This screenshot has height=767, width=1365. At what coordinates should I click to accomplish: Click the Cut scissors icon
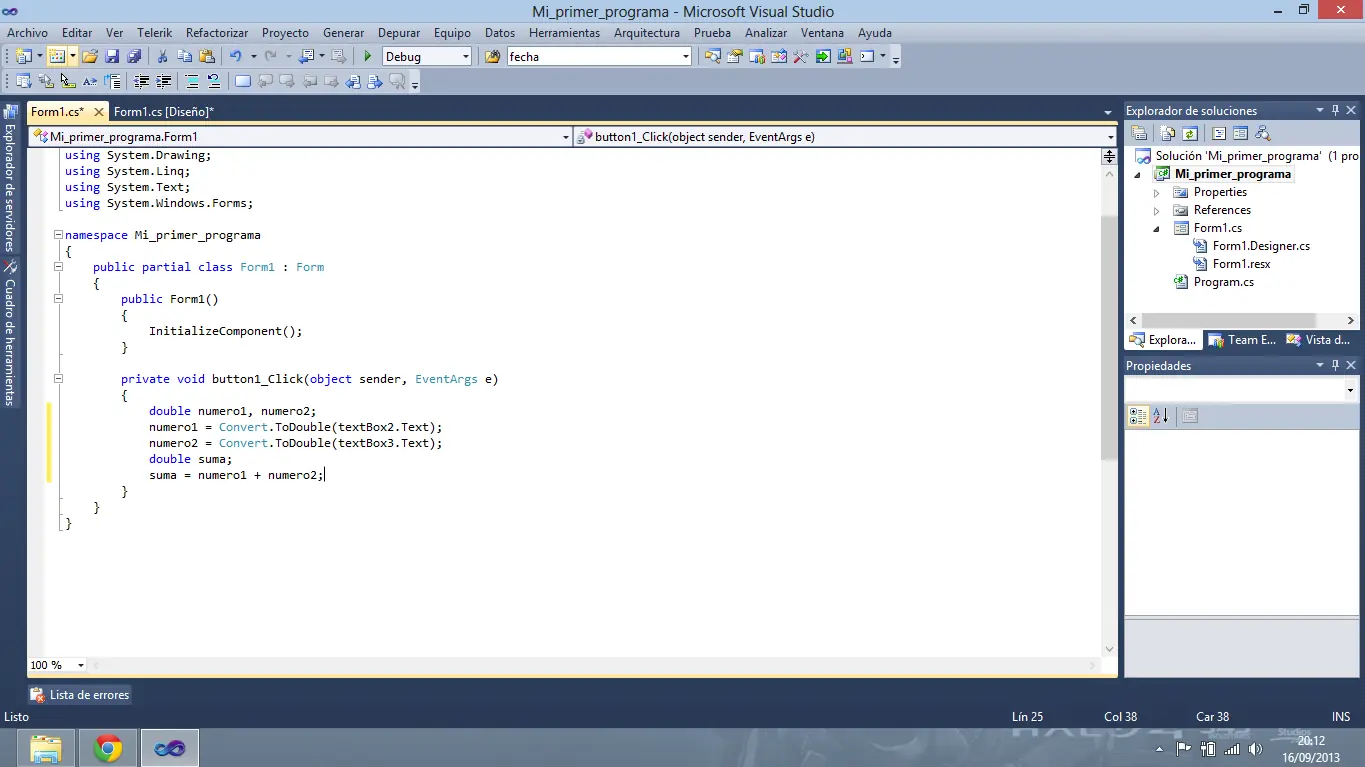[x=163, y=57]
